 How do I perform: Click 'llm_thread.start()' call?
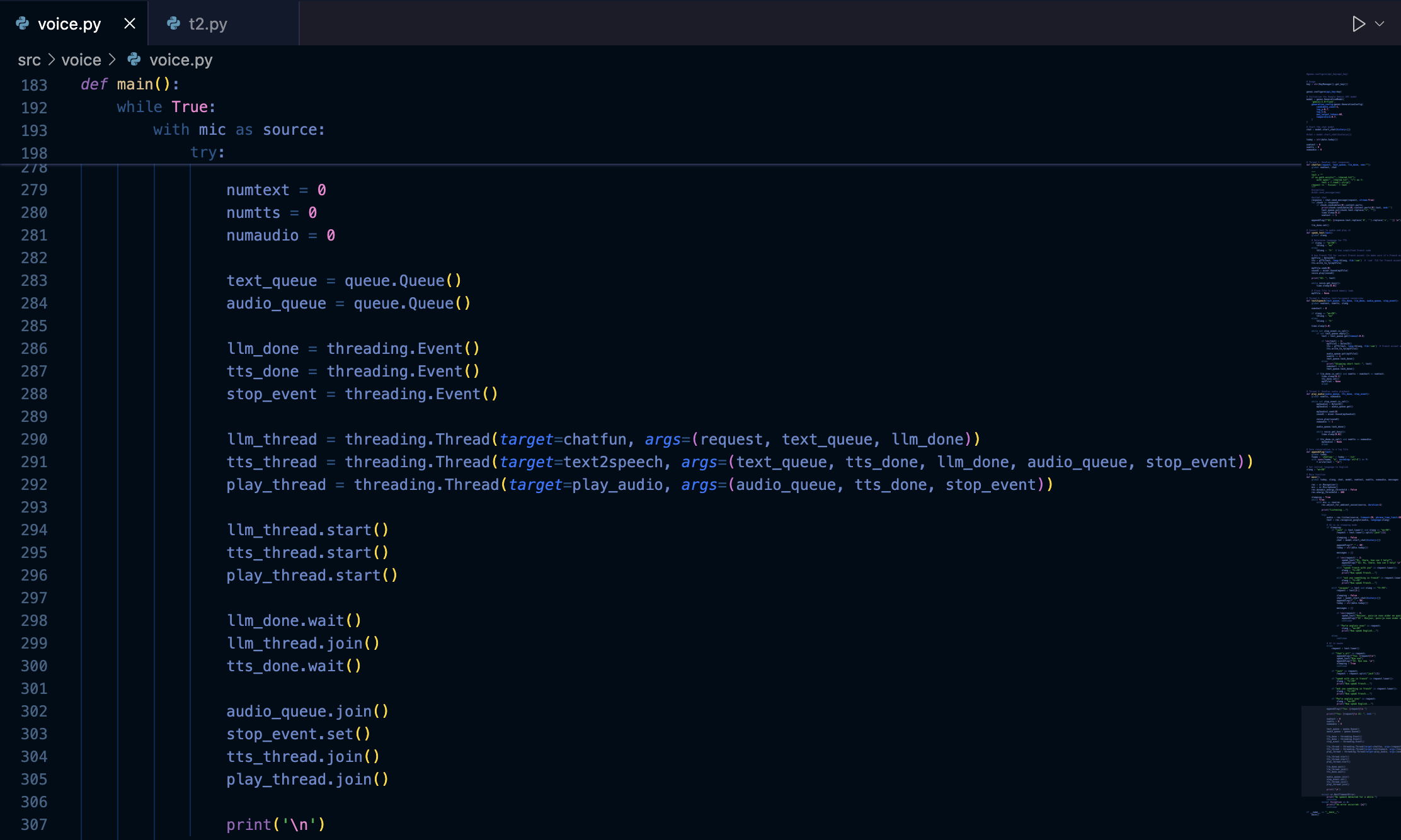point(308,530)
